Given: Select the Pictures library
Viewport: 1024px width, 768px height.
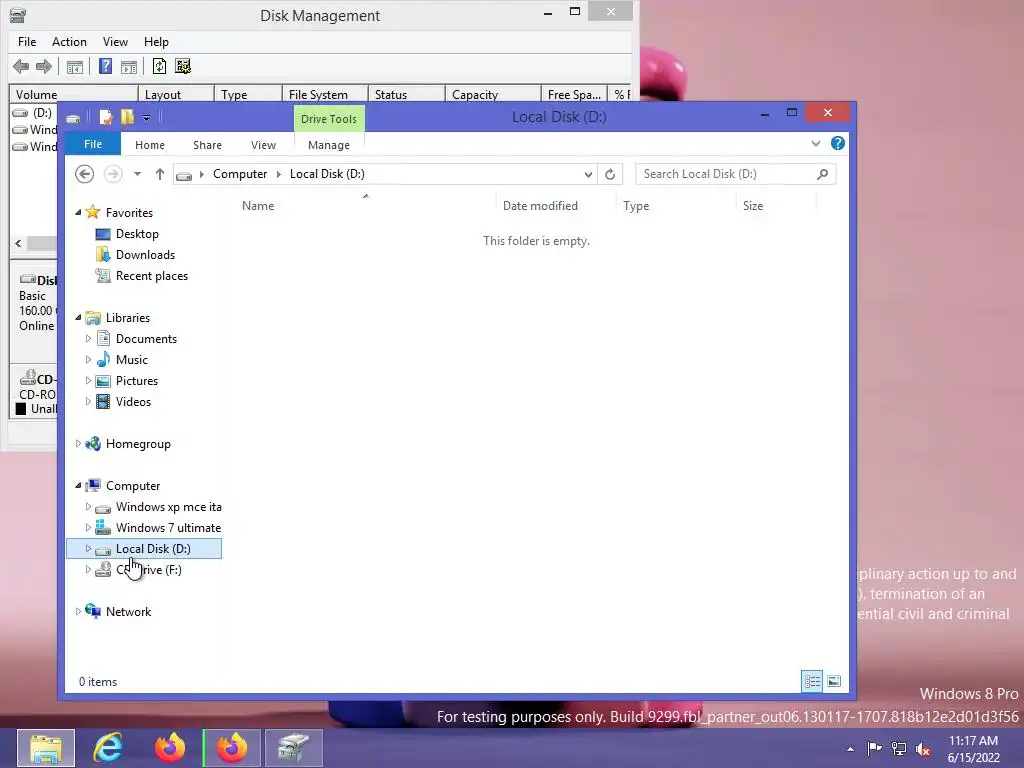Looking at the screenshot, I should tap(136, 381).
